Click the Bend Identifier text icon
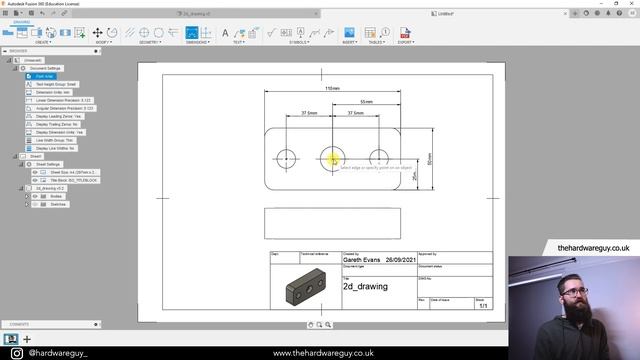 point(253,33)
